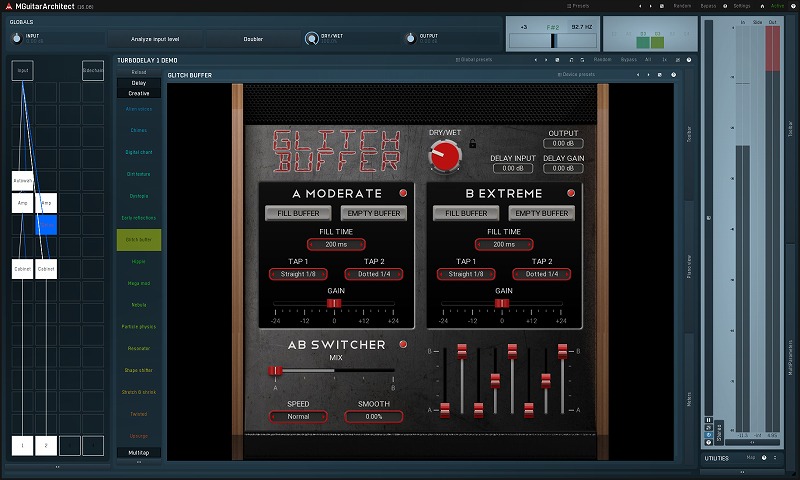Image resolution: width=800 pixels, height=480 pixels.
Task: Open the B Tap 2 Dotted 1/4 dropdown
Action: pos(541,274)
